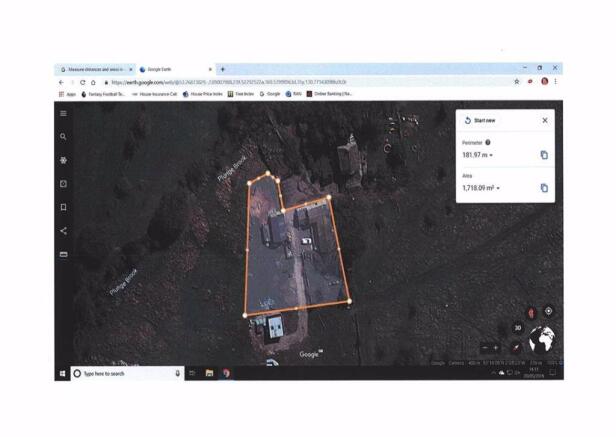Viewport: 616px width, 437px height.
Task: Click I'm Feeling Lucky dice icon
Action: tap(63, 184)
